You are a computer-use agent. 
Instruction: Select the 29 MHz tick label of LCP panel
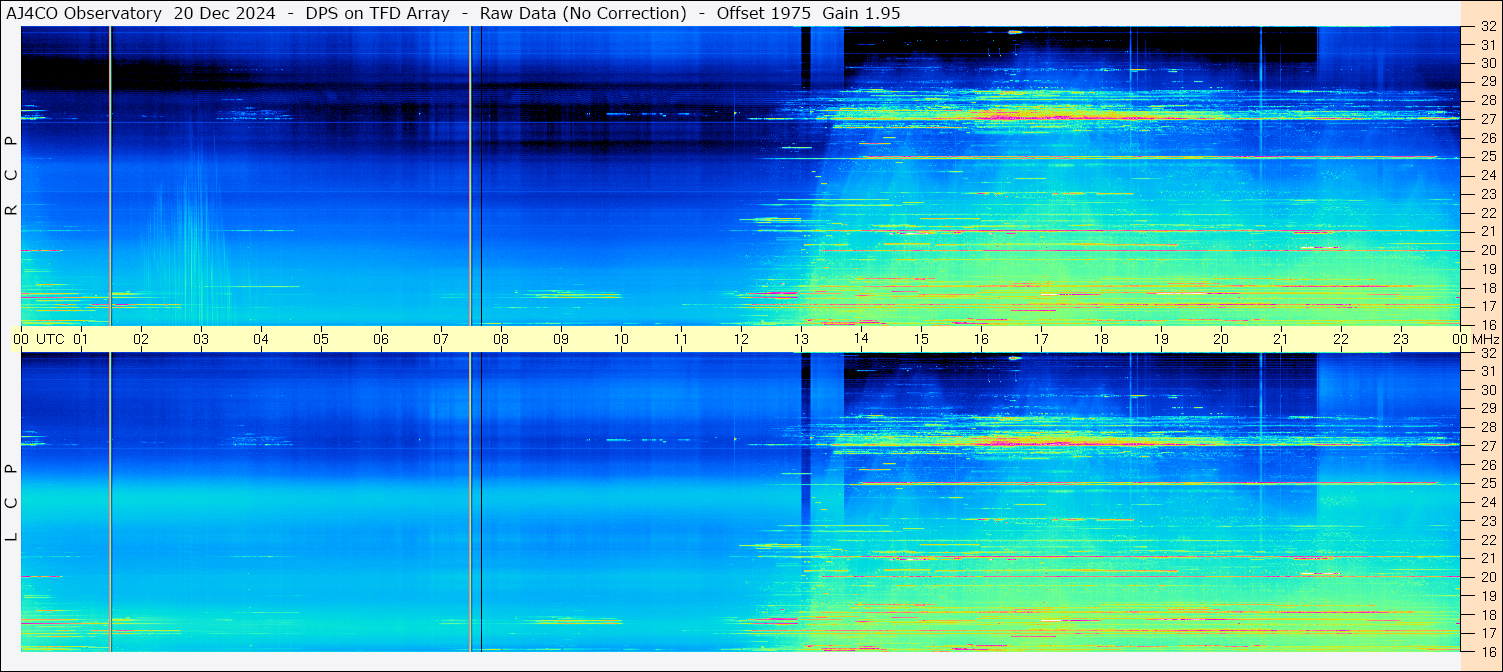click(1488, 408)
